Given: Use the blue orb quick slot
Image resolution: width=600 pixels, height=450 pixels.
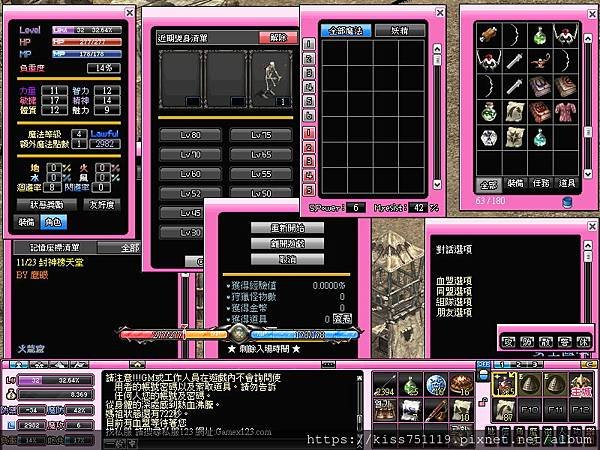Looking at the screenshot, I should tap(435, 385).
